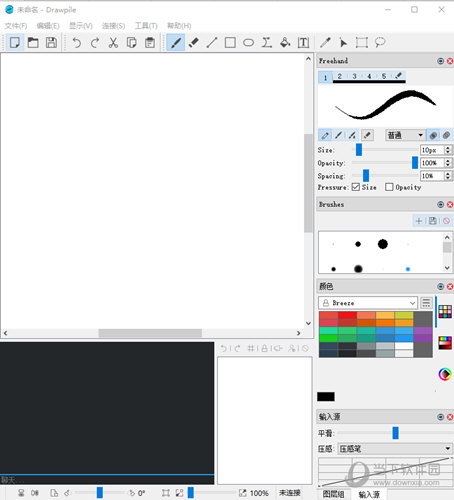Pick the Color Picker eyedropper tool
454x500 pixels.
[x=325, y=43]
